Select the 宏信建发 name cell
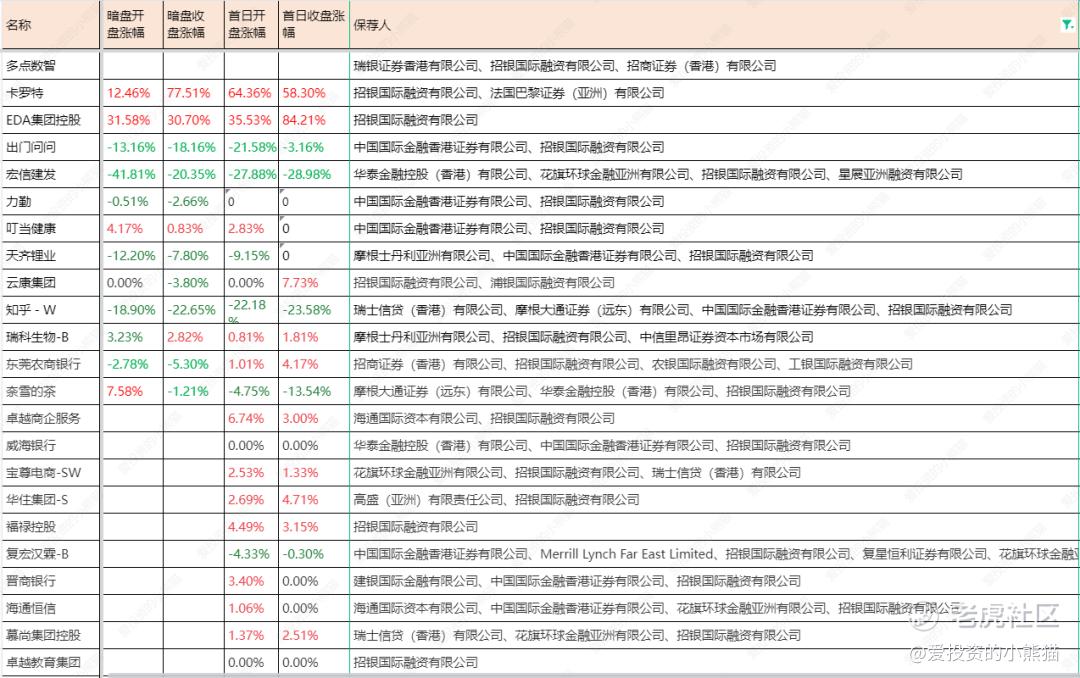This screenshot has height=678, width=1080. point(52,174)
